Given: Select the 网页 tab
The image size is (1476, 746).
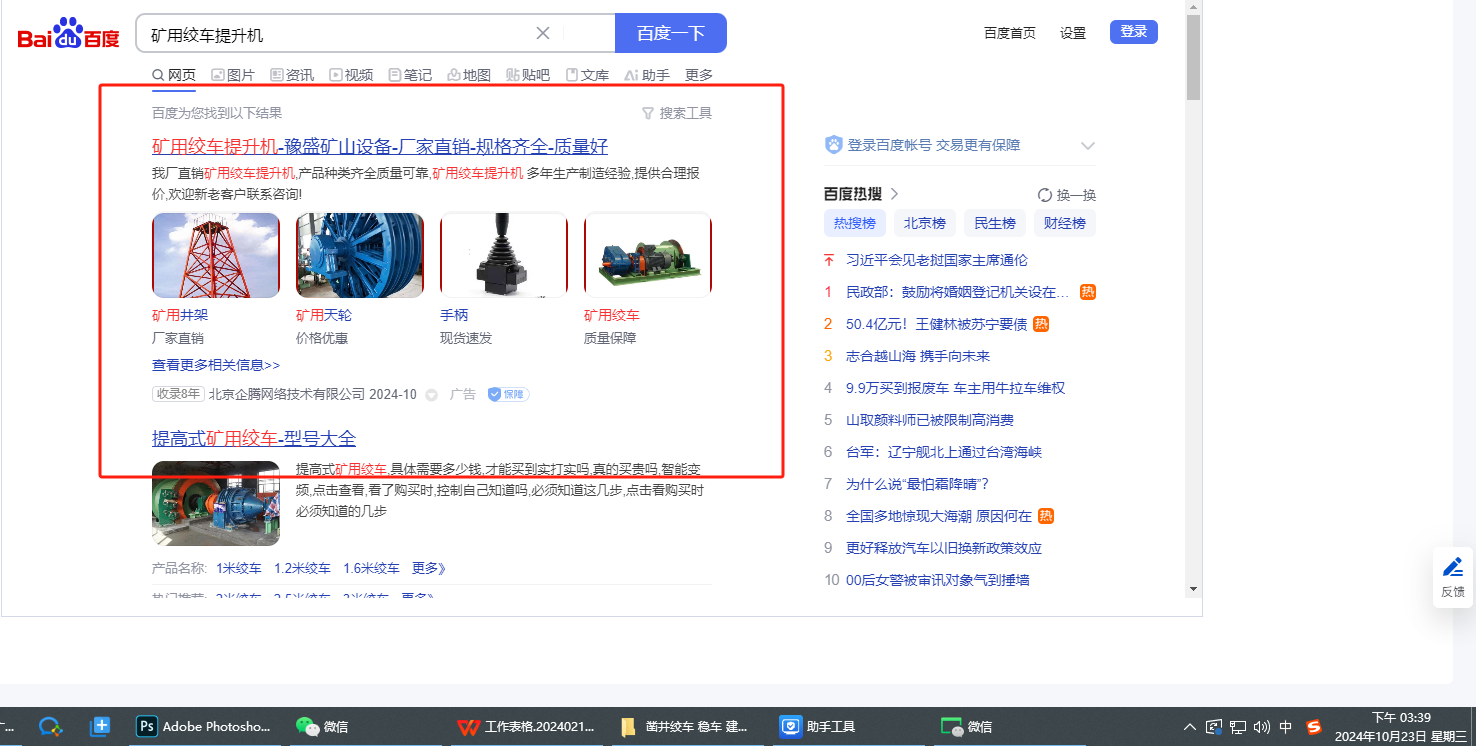Looking at the screenshot, I should [x=174, y=75].
